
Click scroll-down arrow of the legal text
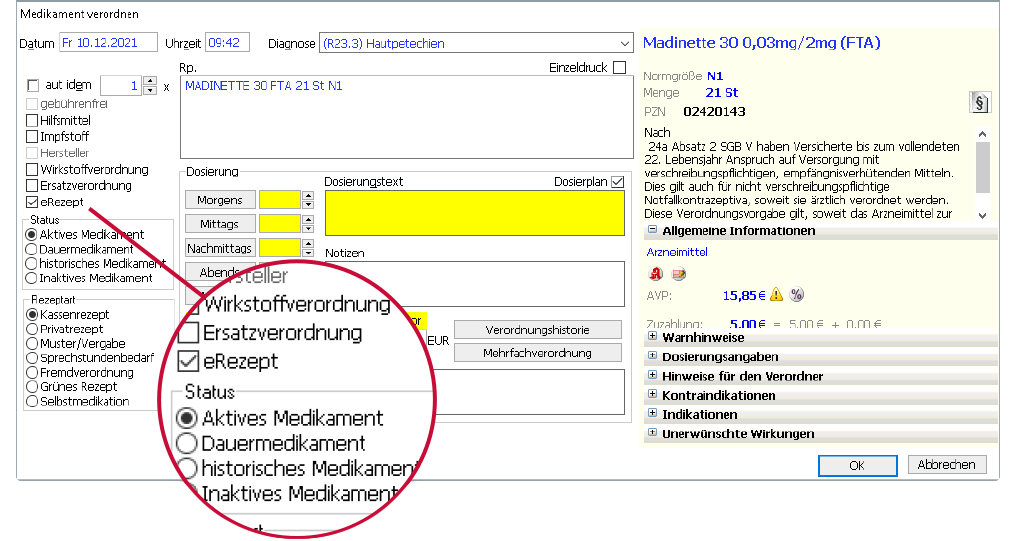point(983,215)
